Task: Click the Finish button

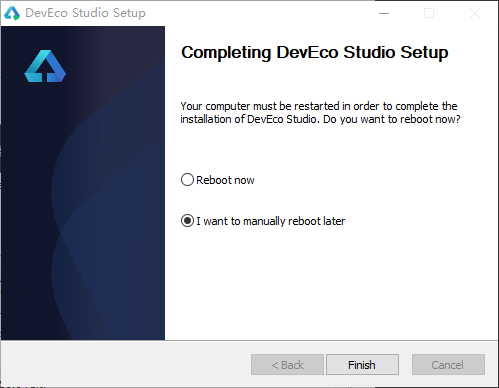Action: 362,365
